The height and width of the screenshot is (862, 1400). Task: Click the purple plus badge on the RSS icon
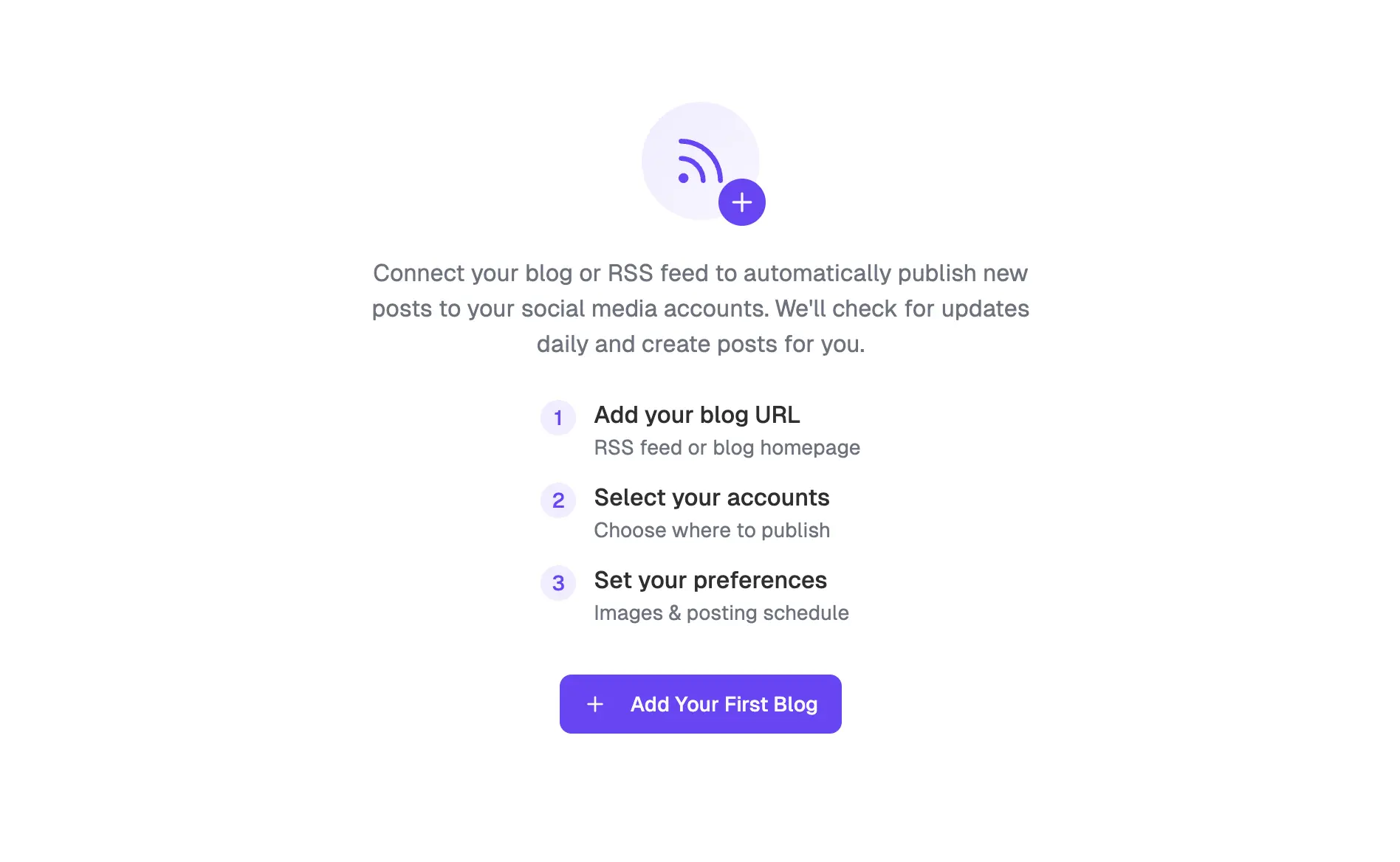[741, 201]
